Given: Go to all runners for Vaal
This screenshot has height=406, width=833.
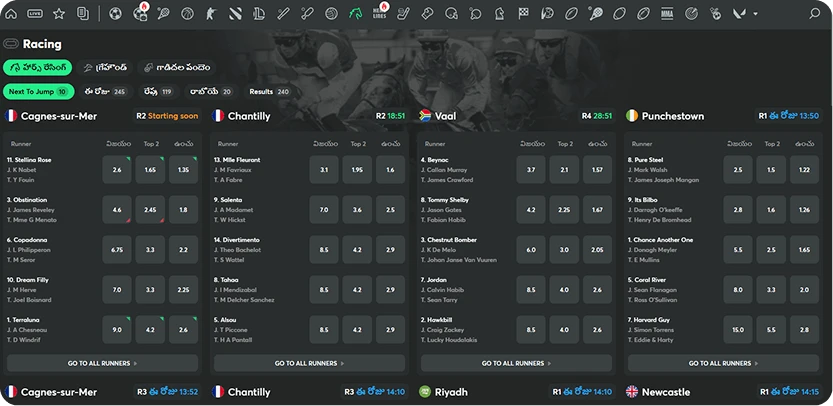Looking at the screenshot, I should 516,363.
